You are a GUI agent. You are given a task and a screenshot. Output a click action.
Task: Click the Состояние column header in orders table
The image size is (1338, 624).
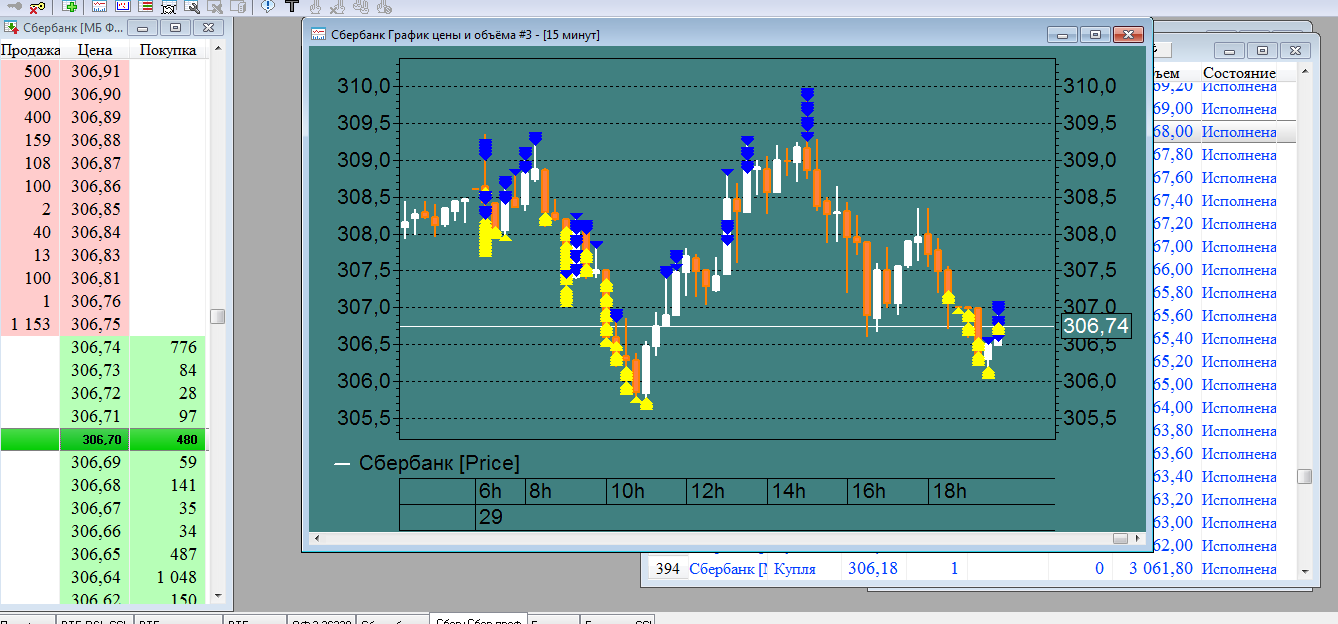[x=1239, y=73]
